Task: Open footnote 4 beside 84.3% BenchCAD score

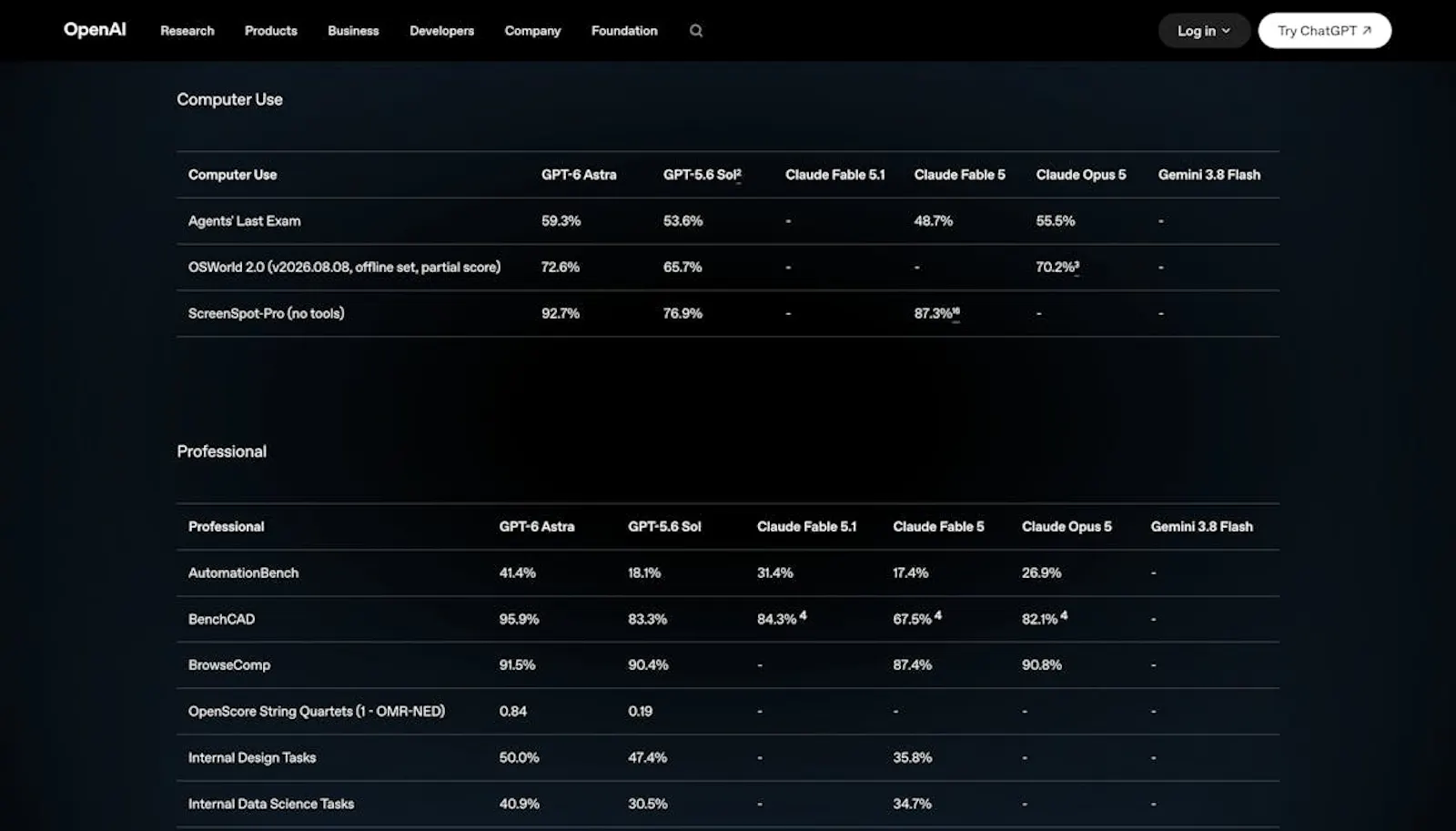Action: click(x=803, y=616)
